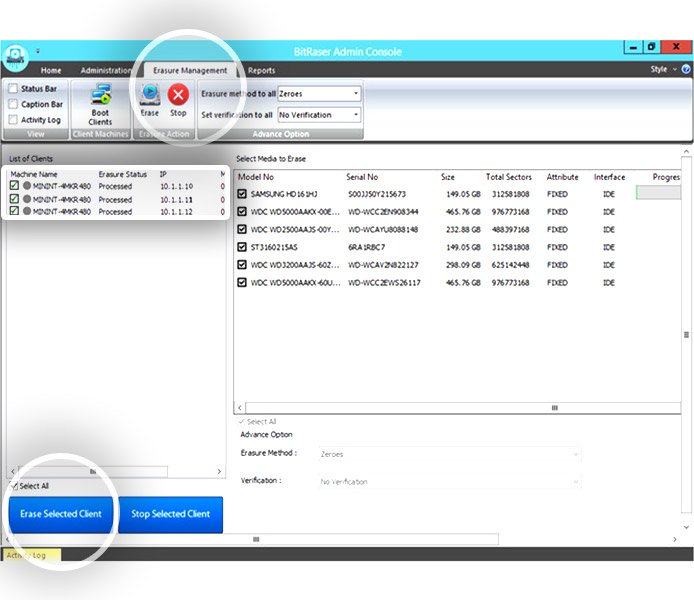Click the SAMSUNG drive progress bar
The height and width of the screenshot is (600, 694).
tap(658, 192)
